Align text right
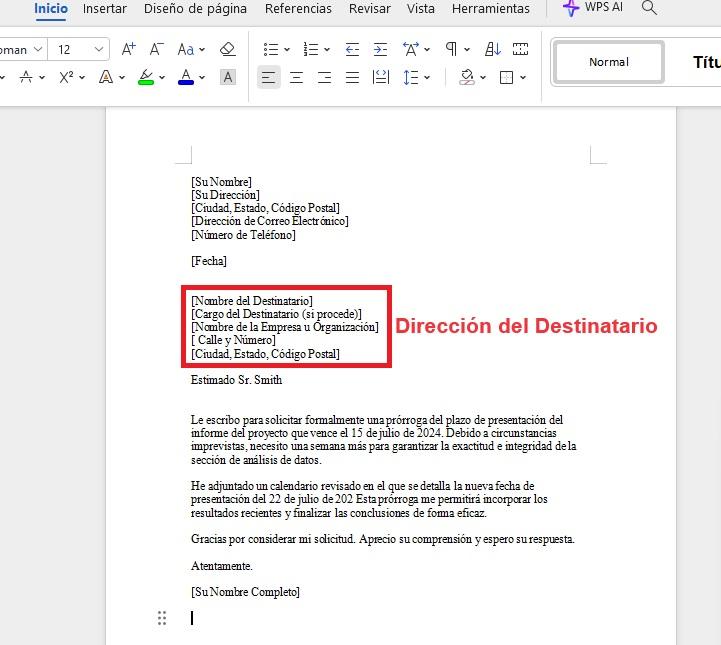This screenshot has width=721, height=645. pos(324,77)
